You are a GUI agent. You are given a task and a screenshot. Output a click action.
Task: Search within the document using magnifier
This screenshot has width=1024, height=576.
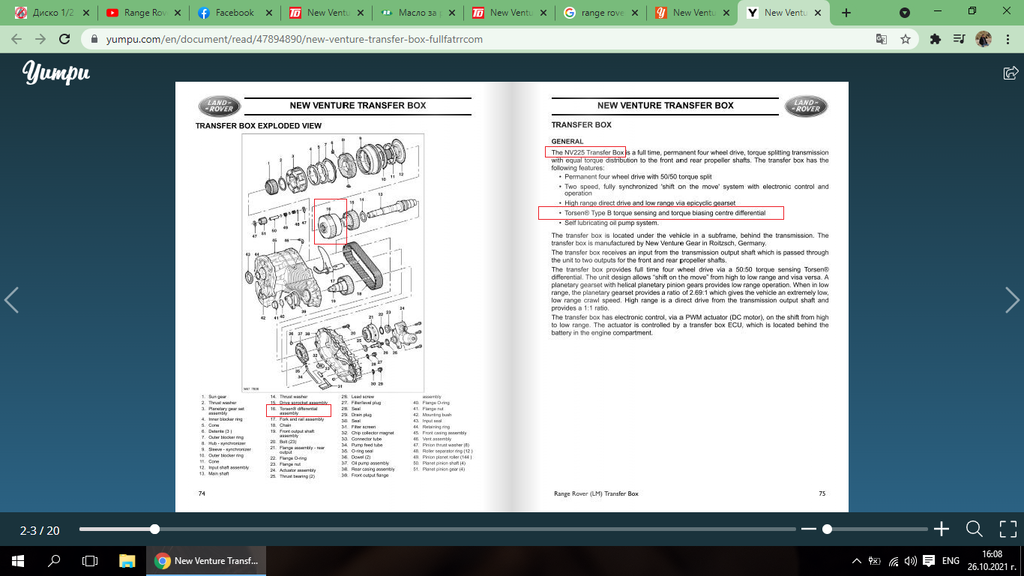point(974,529)
